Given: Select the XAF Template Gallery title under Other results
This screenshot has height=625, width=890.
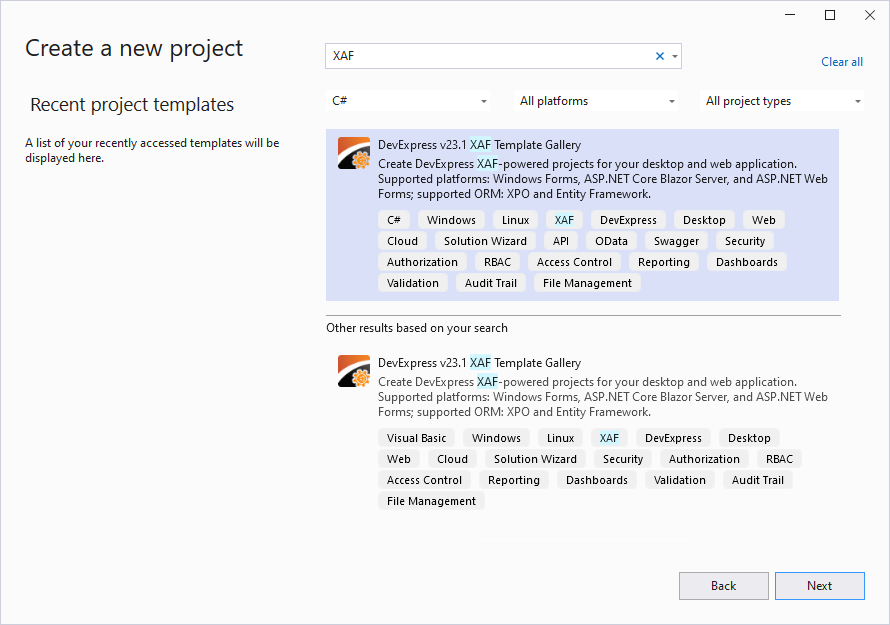Looking at the screenshot, I should 480,363.
